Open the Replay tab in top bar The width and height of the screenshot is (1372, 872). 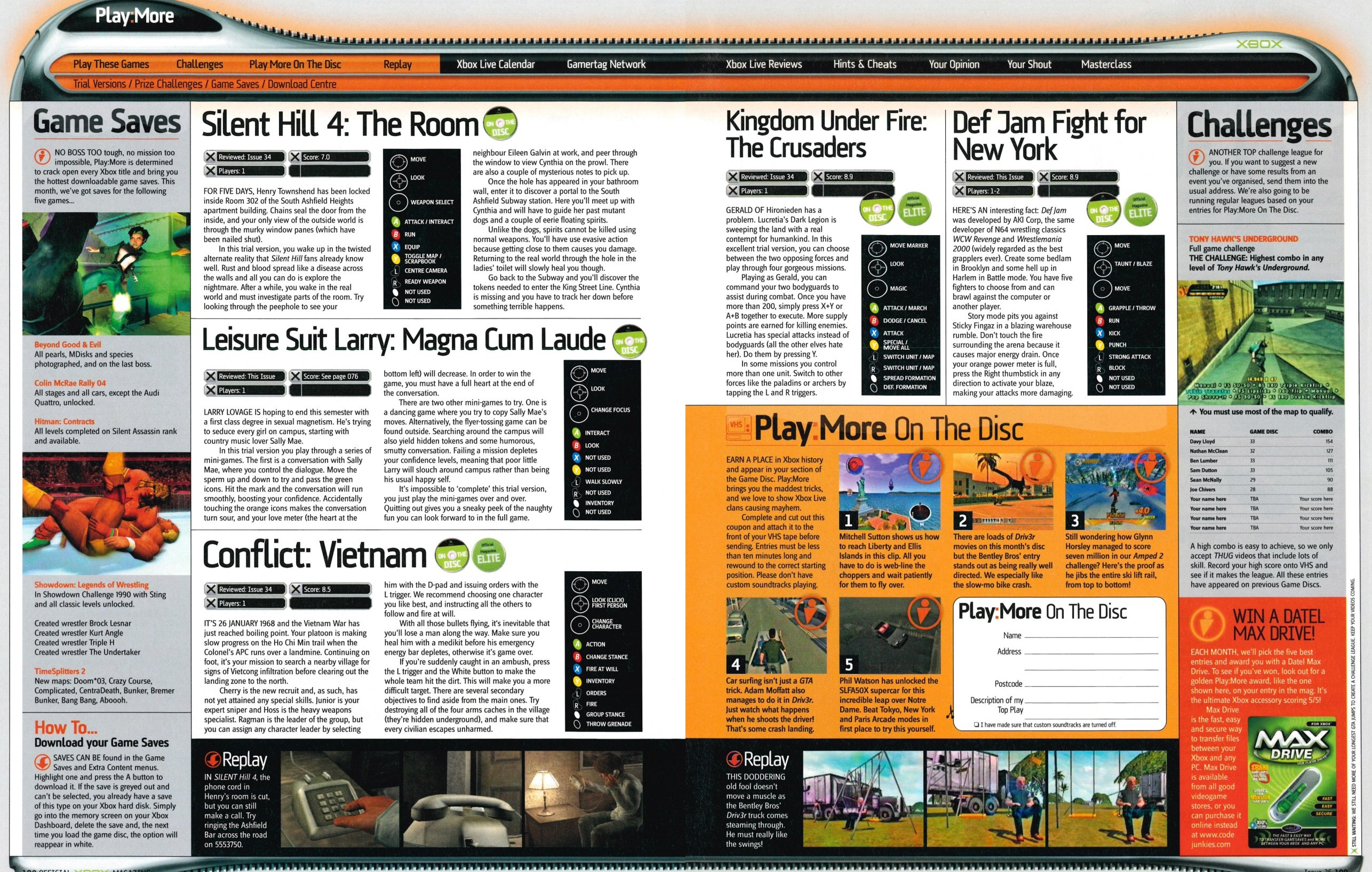point(397,65)
